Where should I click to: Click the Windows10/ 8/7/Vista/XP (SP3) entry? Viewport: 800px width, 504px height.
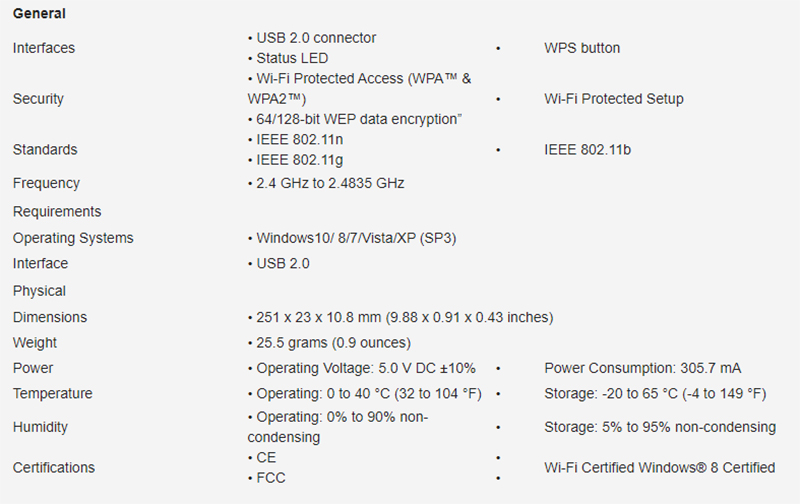357,238
